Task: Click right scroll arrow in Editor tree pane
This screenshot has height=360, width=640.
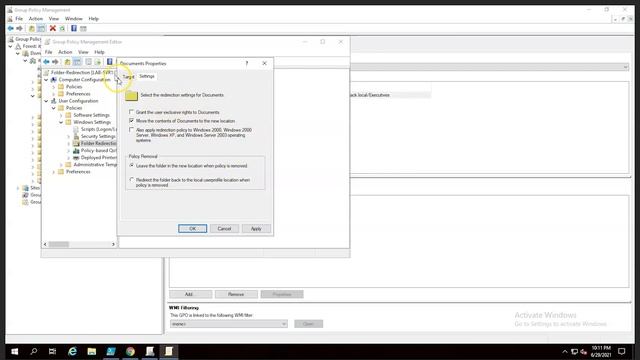Action: [113, 244]
